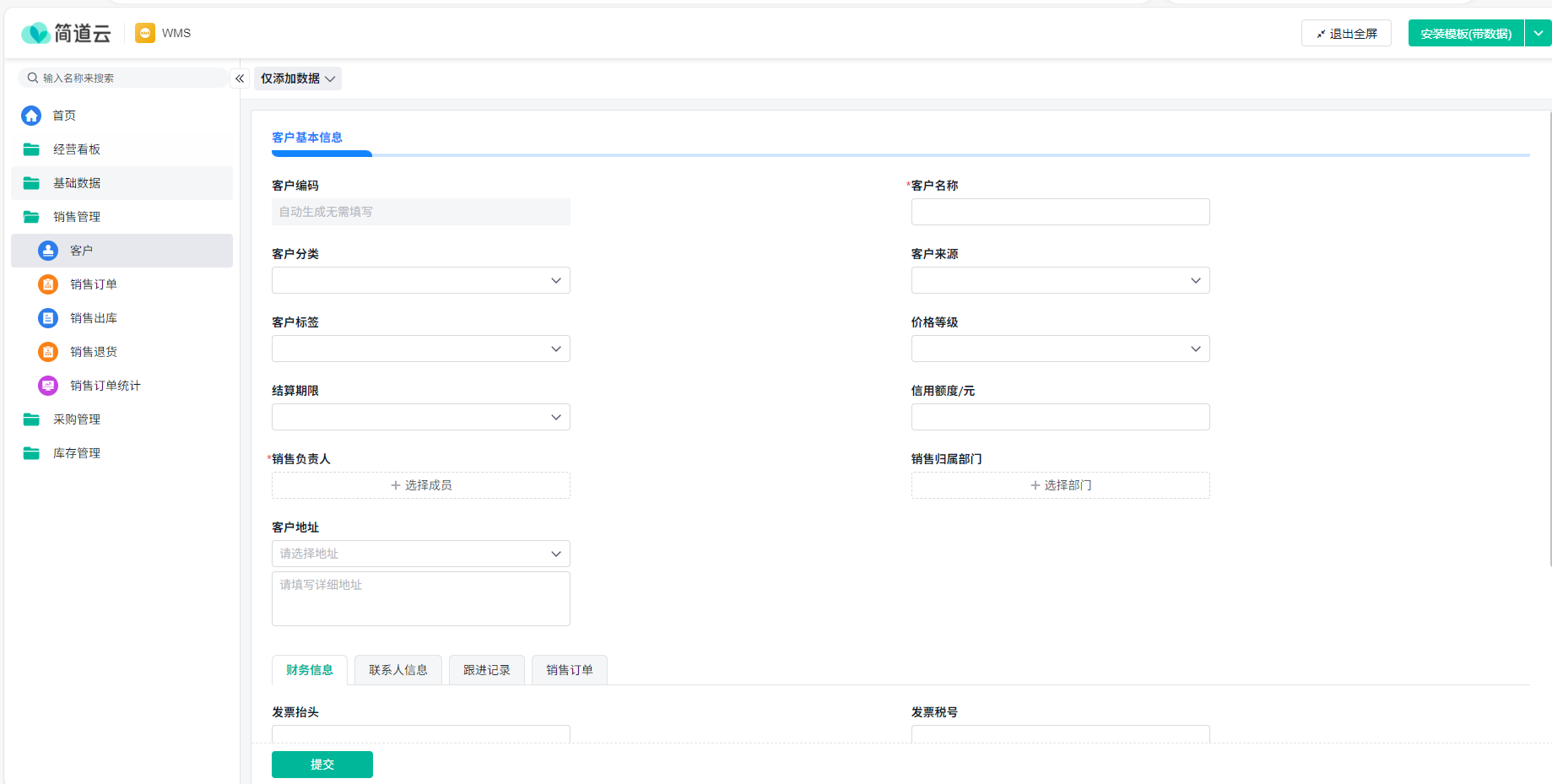Click the home icon in the sidebar
The width and height of the screenshot is (1552, 784).
pos(31,116)
